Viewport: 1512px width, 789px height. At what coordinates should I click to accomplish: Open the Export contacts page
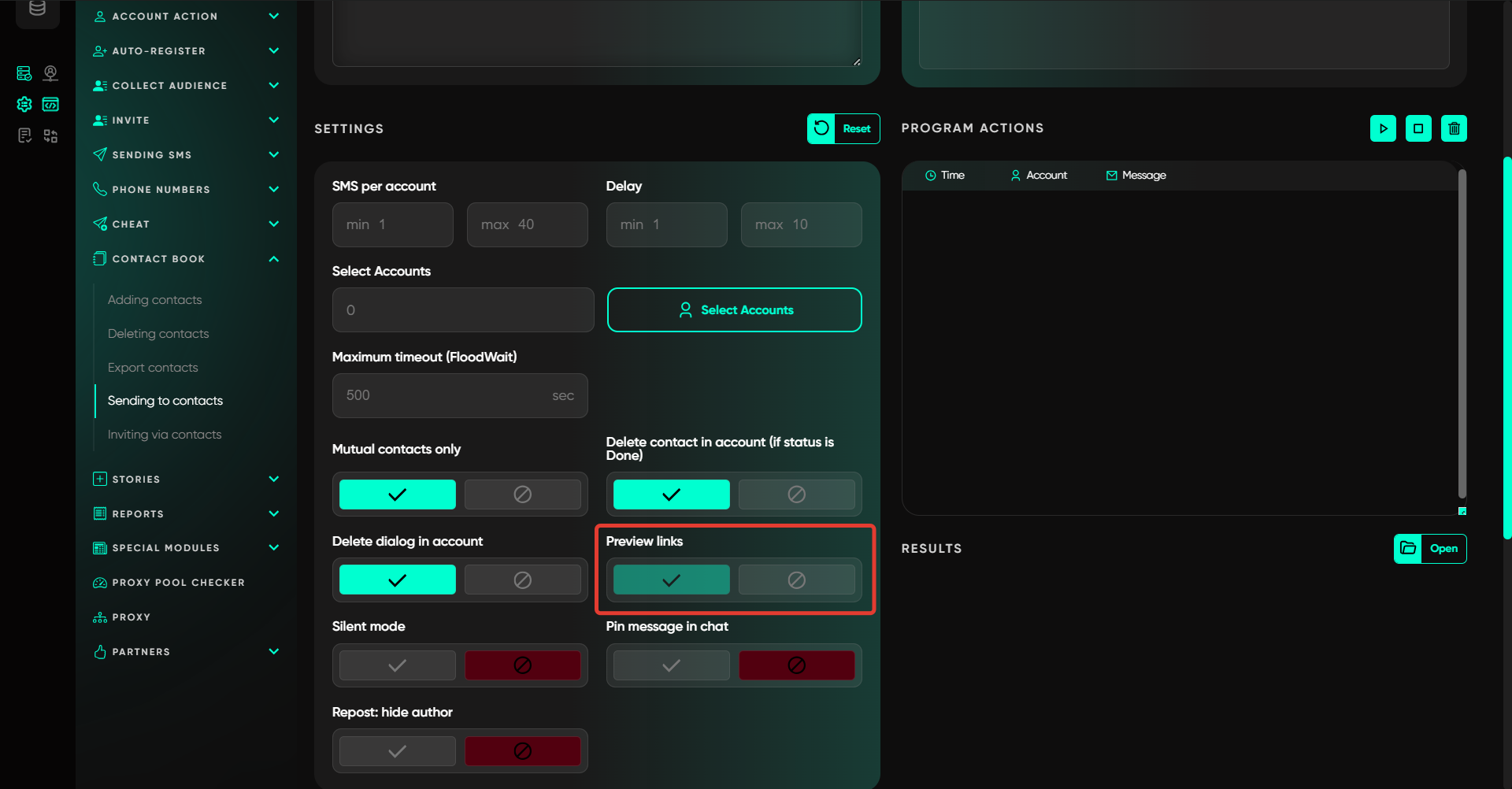(153, 368)
